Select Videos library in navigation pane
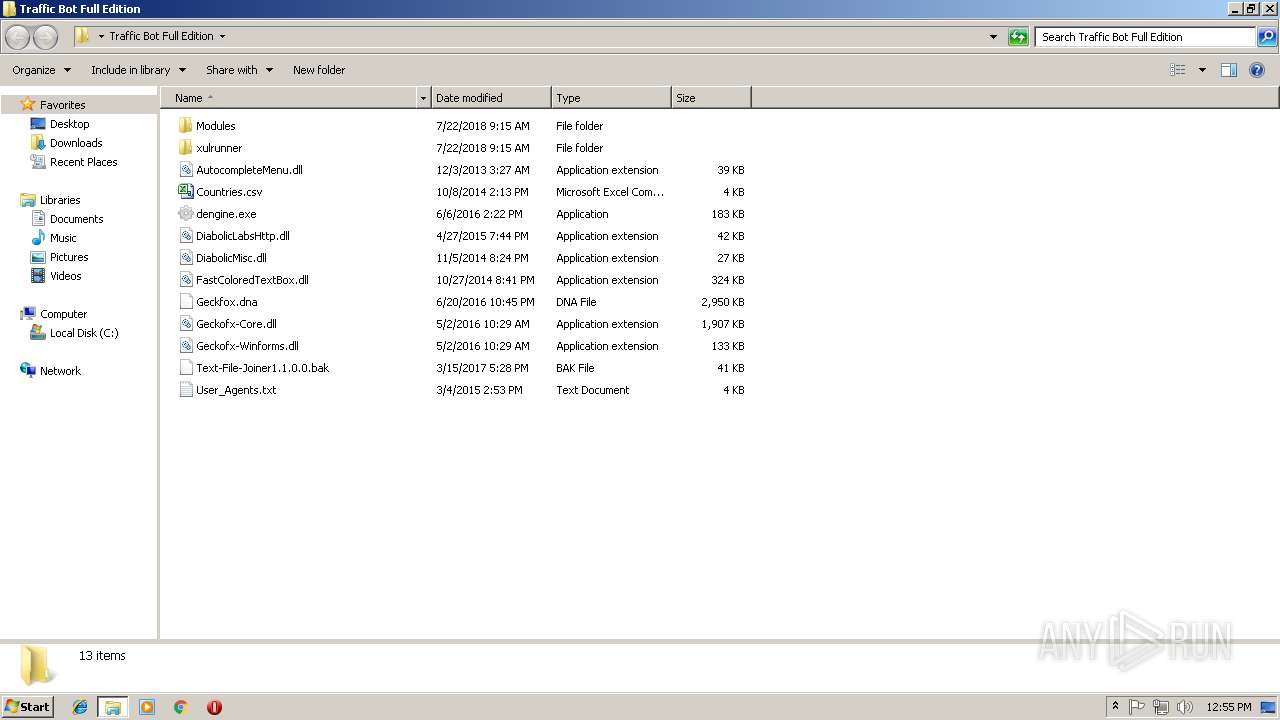This screenshot has height=720, width=1280. coord(65,276)
